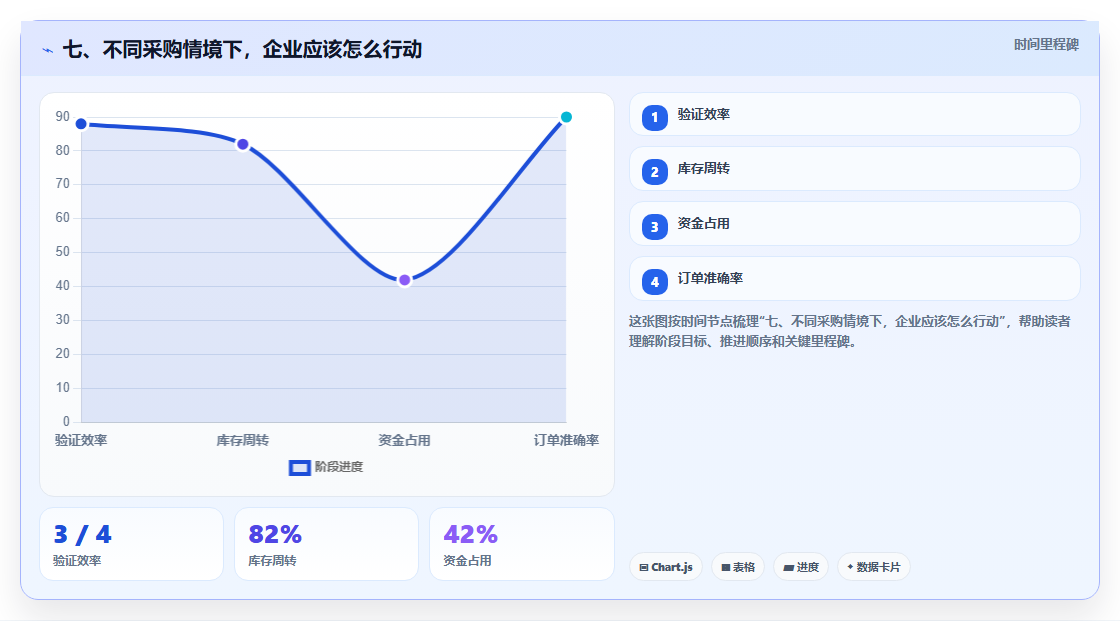Select the 数据卡片 tag
The height and width of the screenshot is (621, 1120).
click(x=874, y=567)
